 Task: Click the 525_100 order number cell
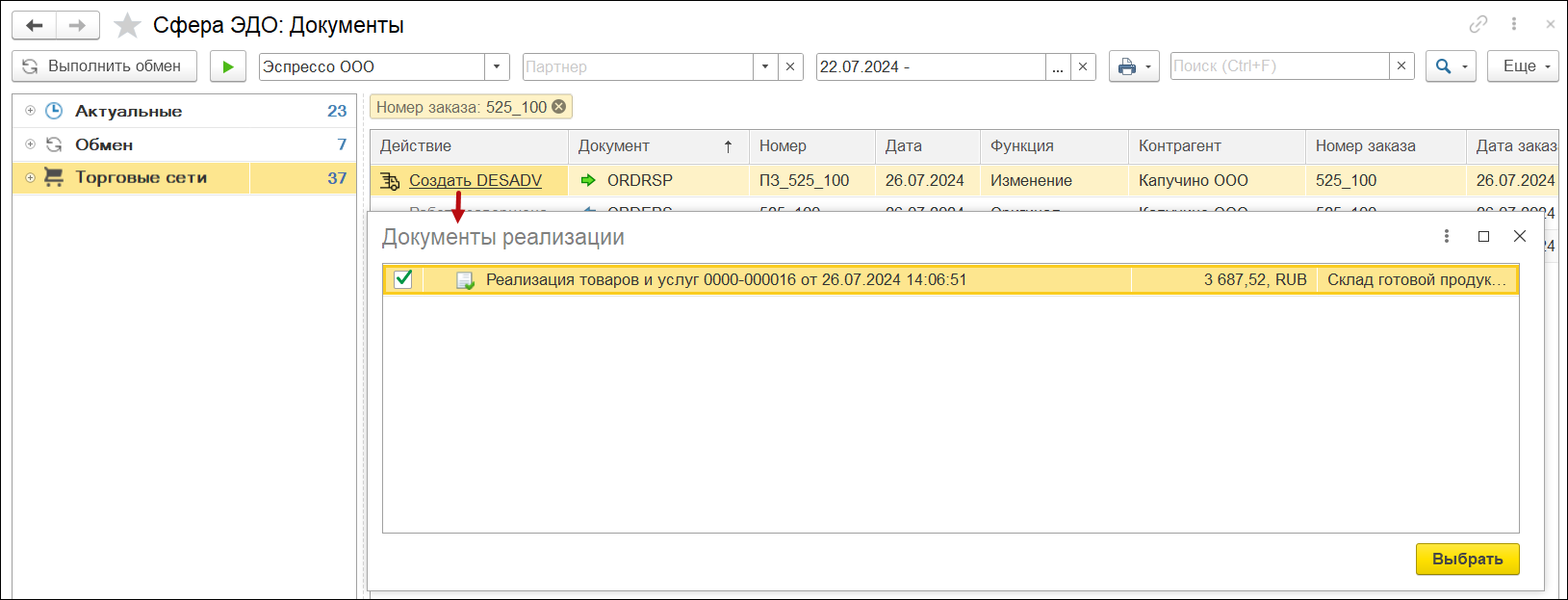(1385, 180)
